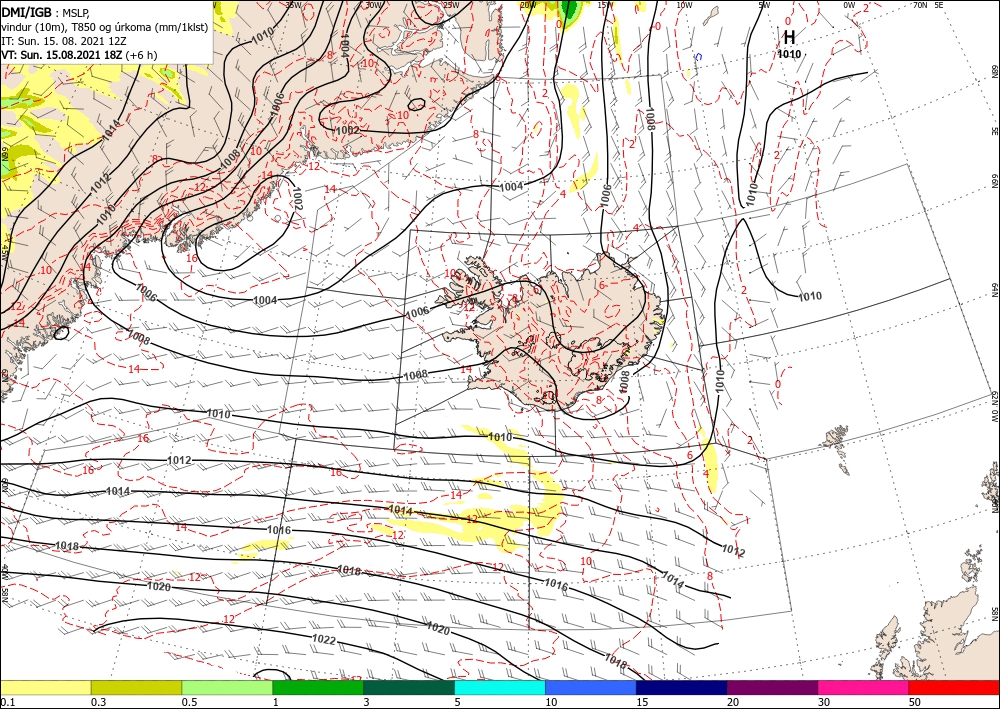The width and height of the screenshot is (1000, 709).
Task: Select the dark green 3–5 legend swatch
Action: coord(409,687)
